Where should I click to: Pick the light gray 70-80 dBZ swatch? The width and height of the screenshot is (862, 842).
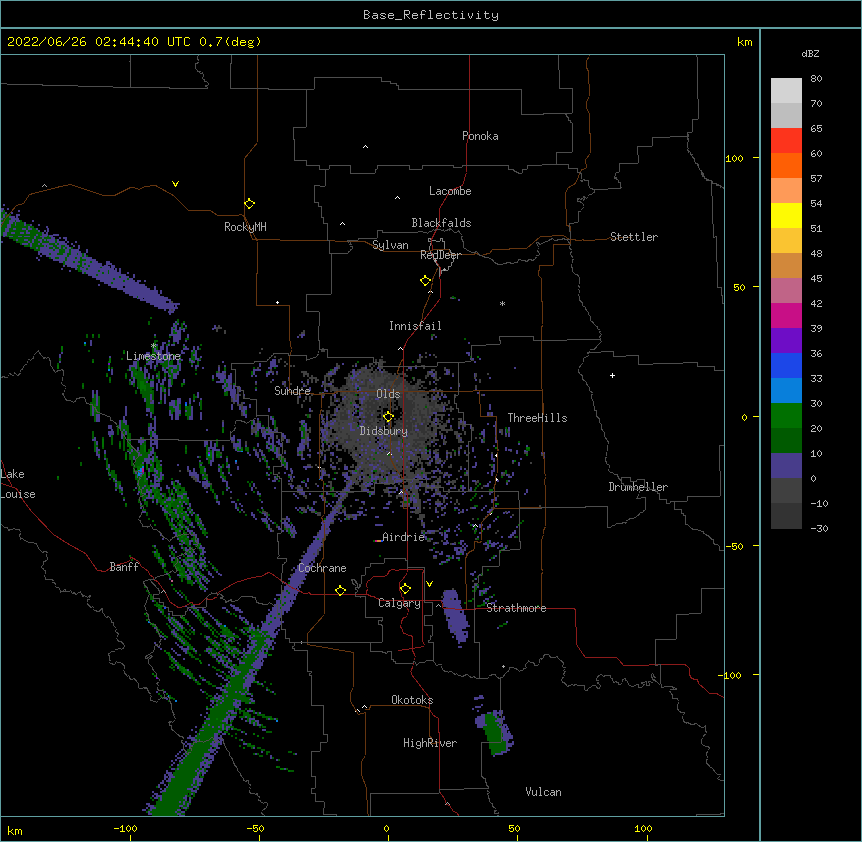[x=786, y=91]
